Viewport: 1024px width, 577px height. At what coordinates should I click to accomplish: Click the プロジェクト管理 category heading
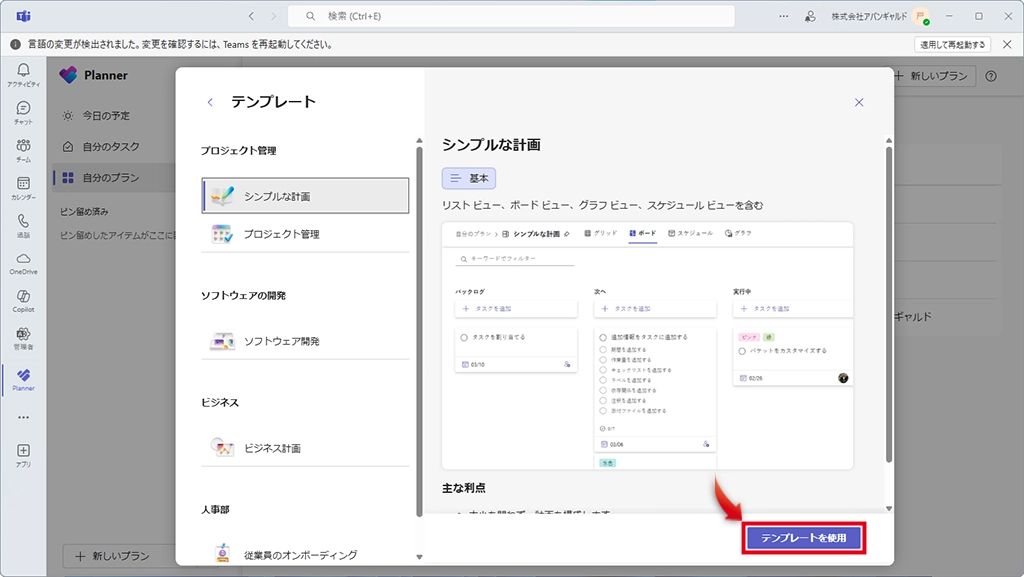(x=238, y=150)
